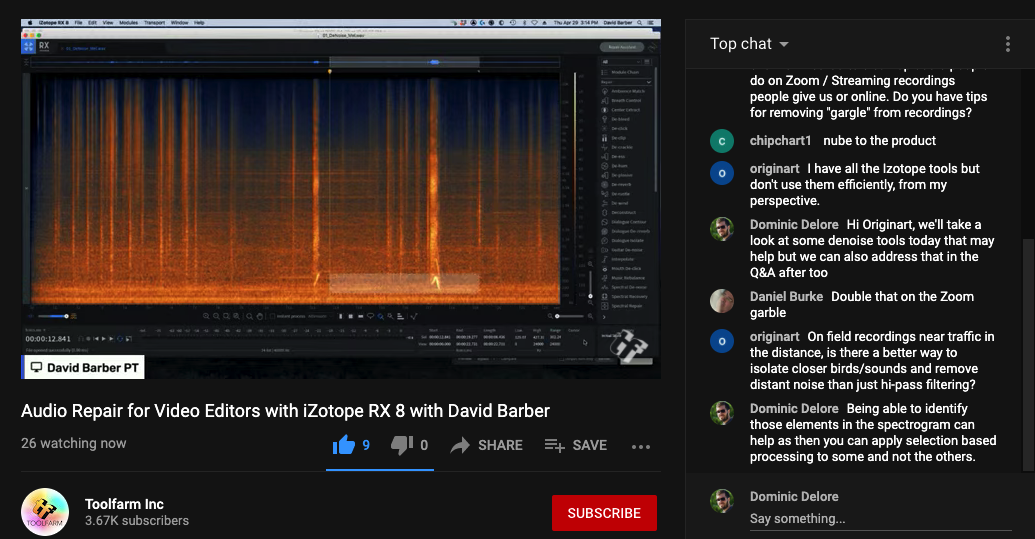
Task: Open the De-click module
Action: click(615, 129)
